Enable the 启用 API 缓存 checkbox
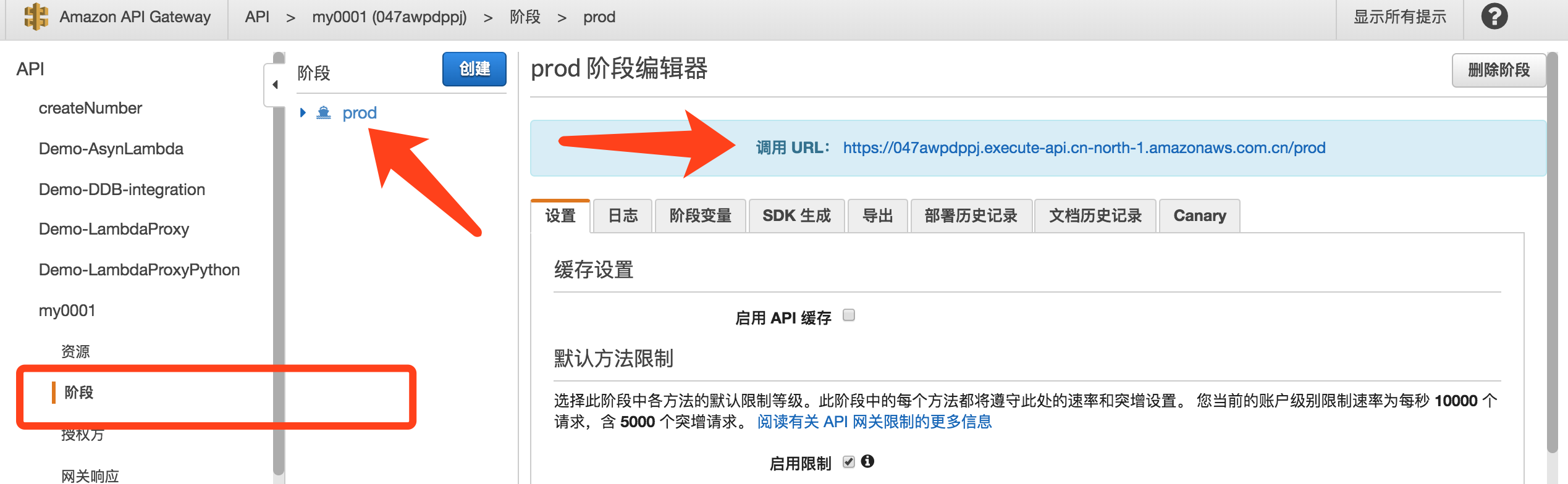This screenshot has height=484, width=1568. 849,315
